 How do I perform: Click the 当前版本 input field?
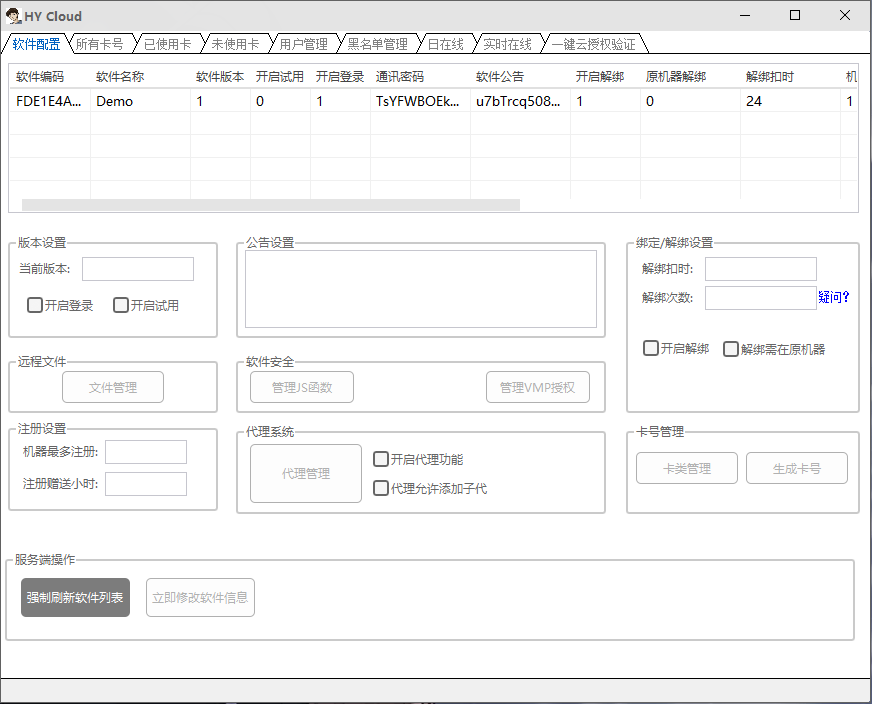tap(137, 269)
